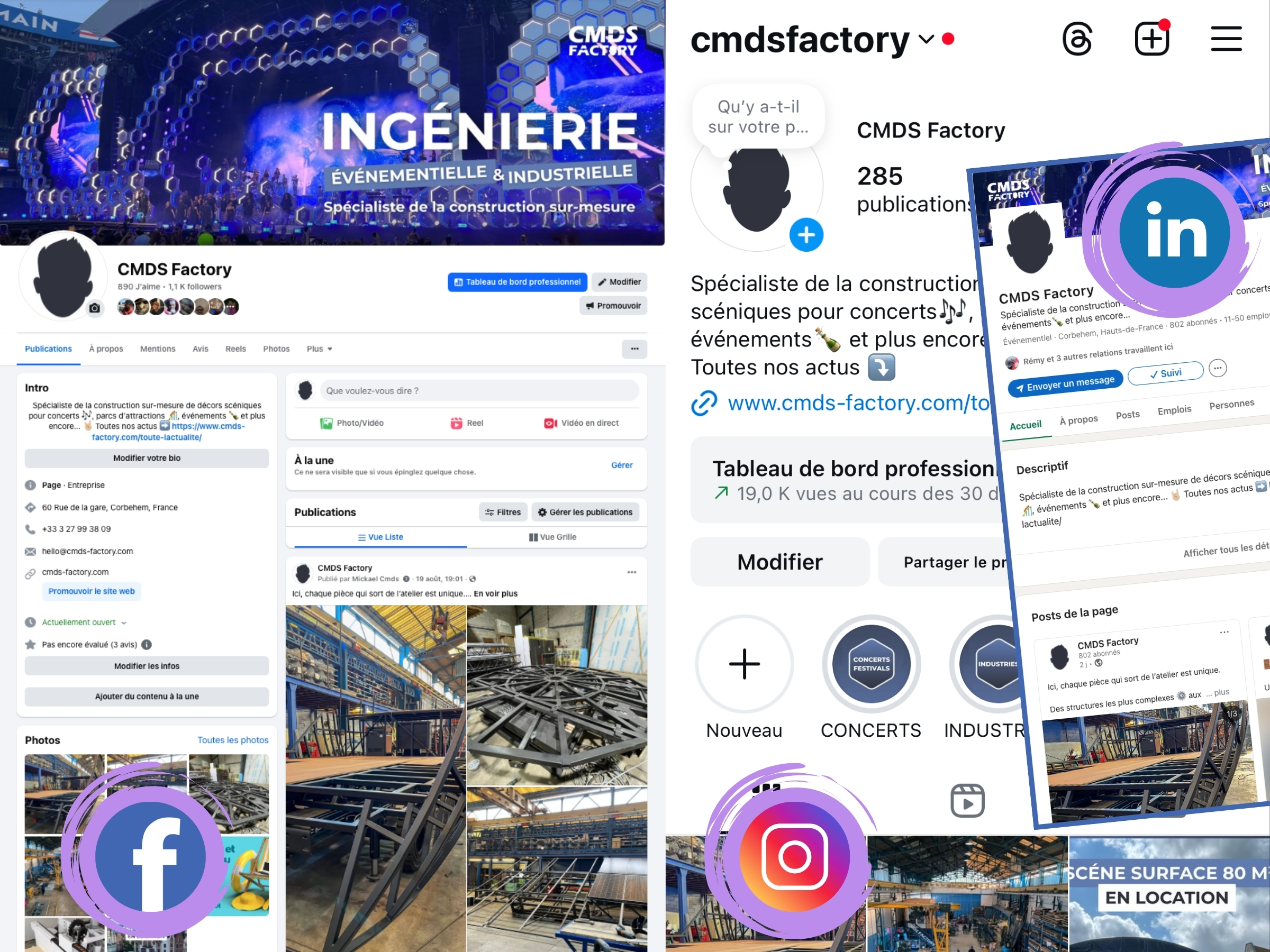
Task: Open the Instagram hamburger menu
Action: pos(1227,39)
